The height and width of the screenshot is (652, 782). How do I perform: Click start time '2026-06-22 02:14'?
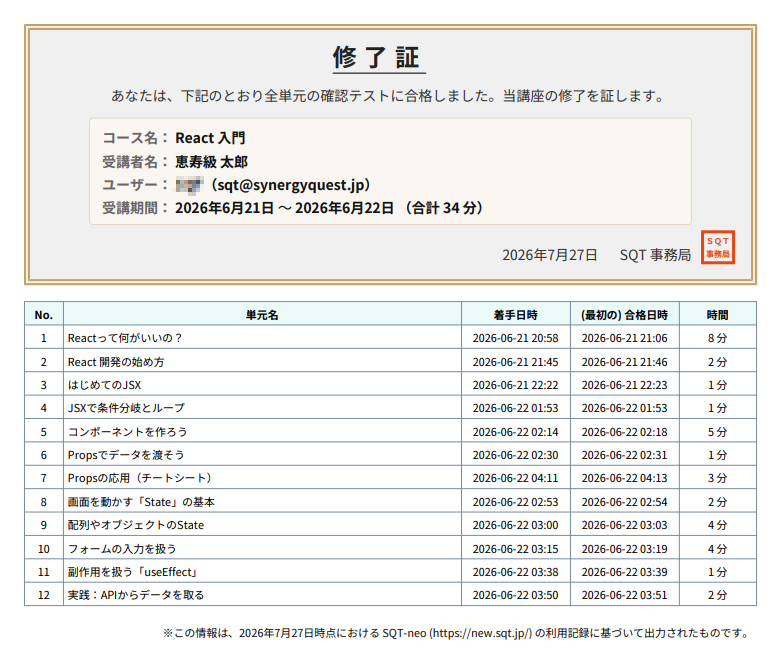tap(516, 432)
